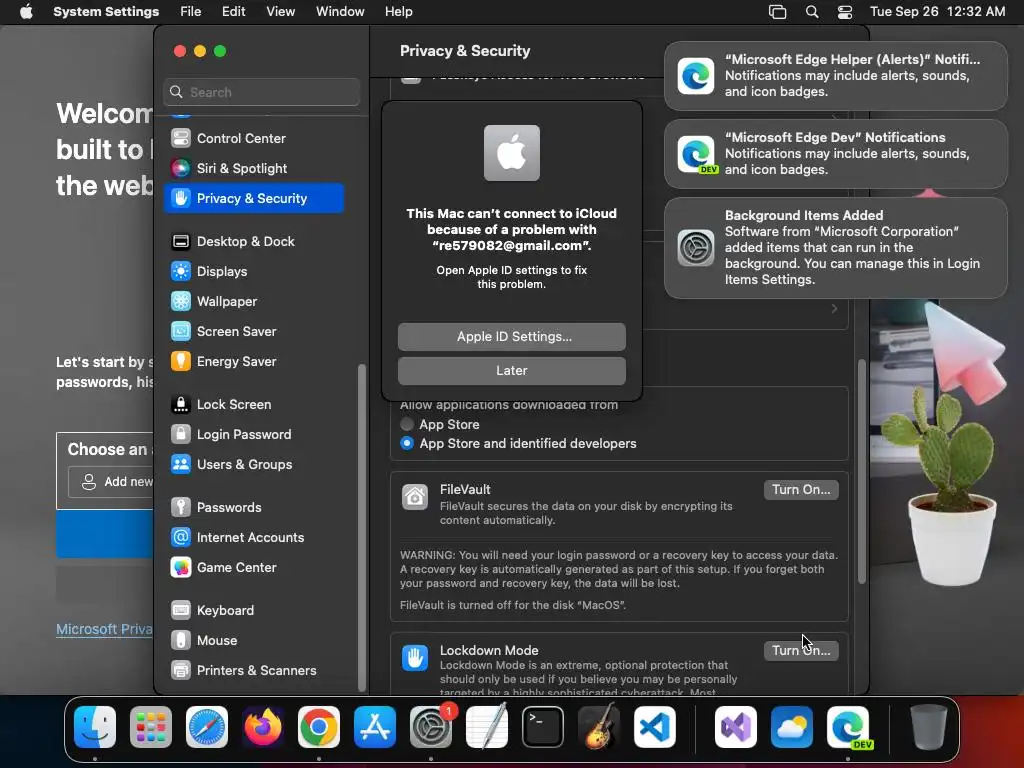This screenshot has width=1024, height=768.
Task: Open Background Items Added notification
Action: (836, 248)
